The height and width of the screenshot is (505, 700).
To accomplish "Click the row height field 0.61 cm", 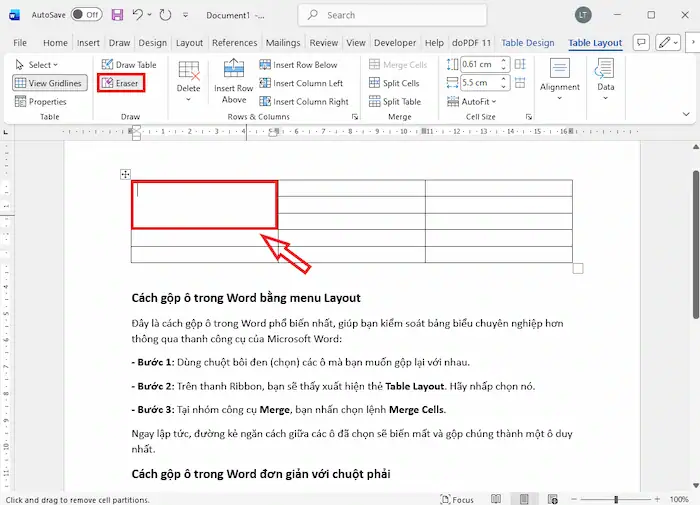I will (x=479, y=64).
